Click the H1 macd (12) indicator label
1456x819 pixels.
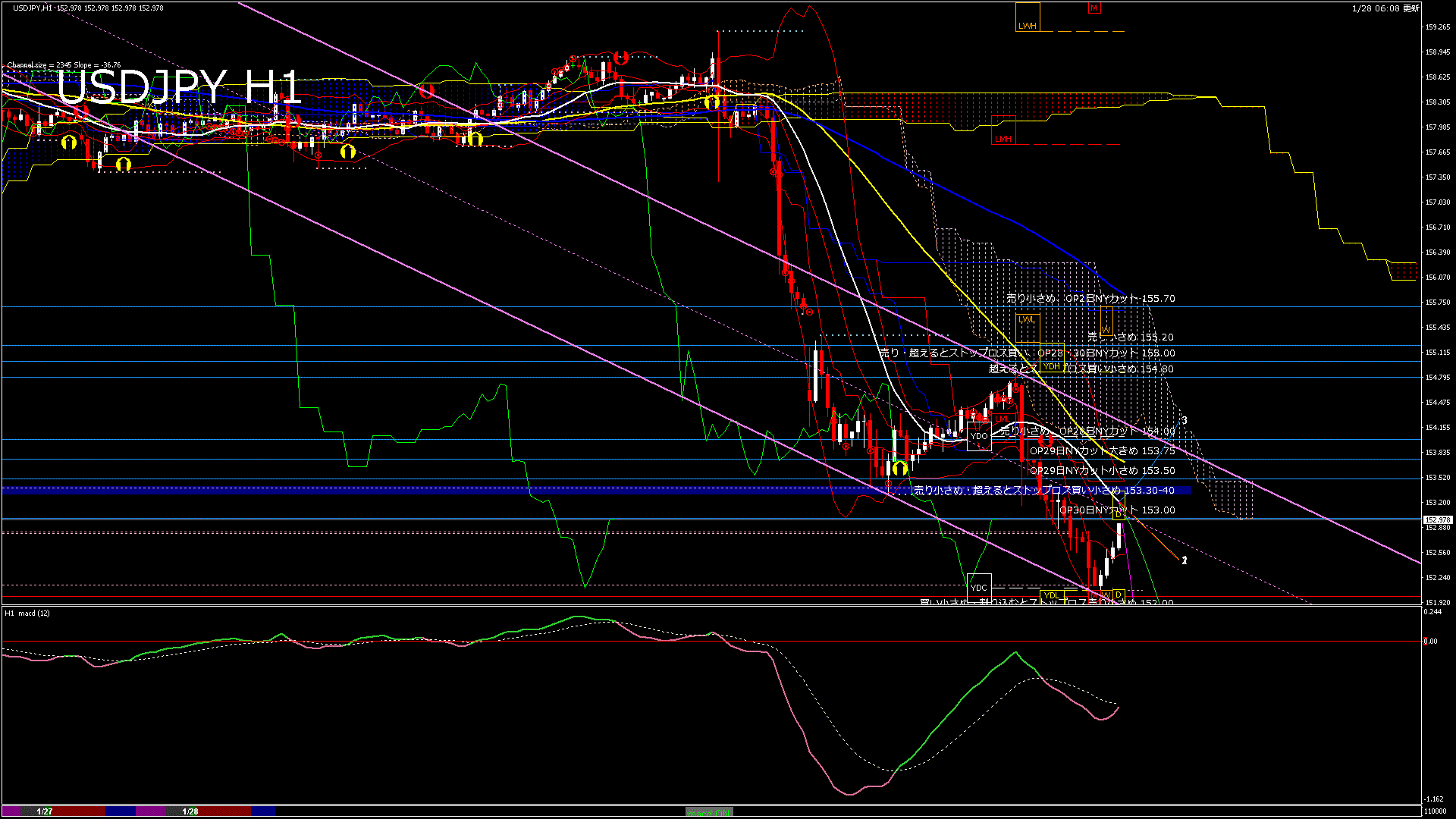point(27,613)
